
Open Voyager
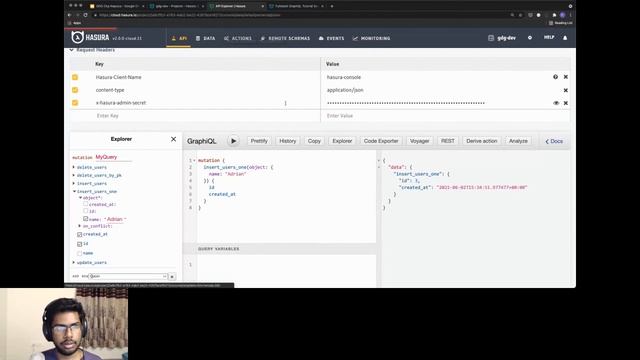pyautogui.click(x=419, y=141)
